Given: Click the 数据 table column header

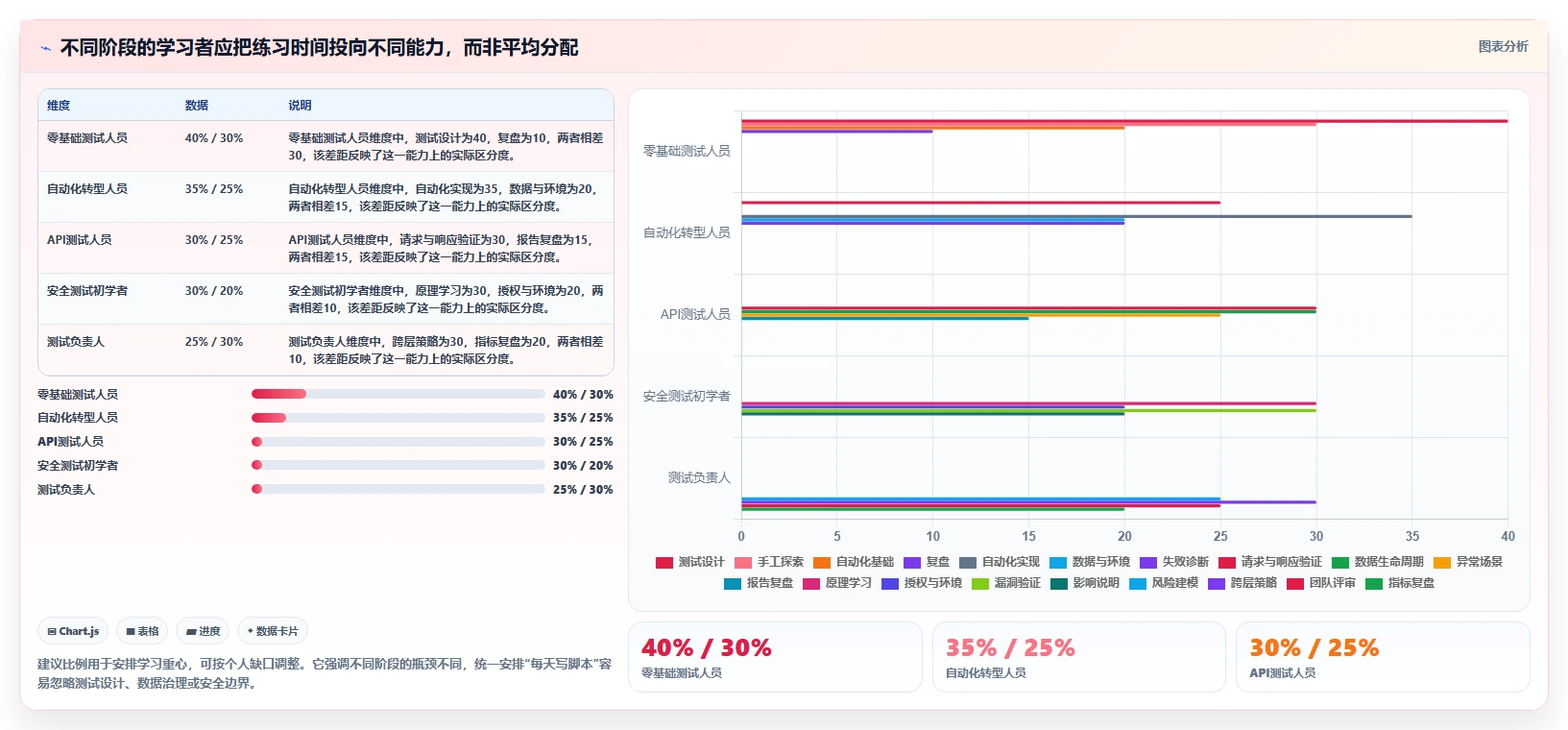Looking at the screenshot, I should coord(197,106).
